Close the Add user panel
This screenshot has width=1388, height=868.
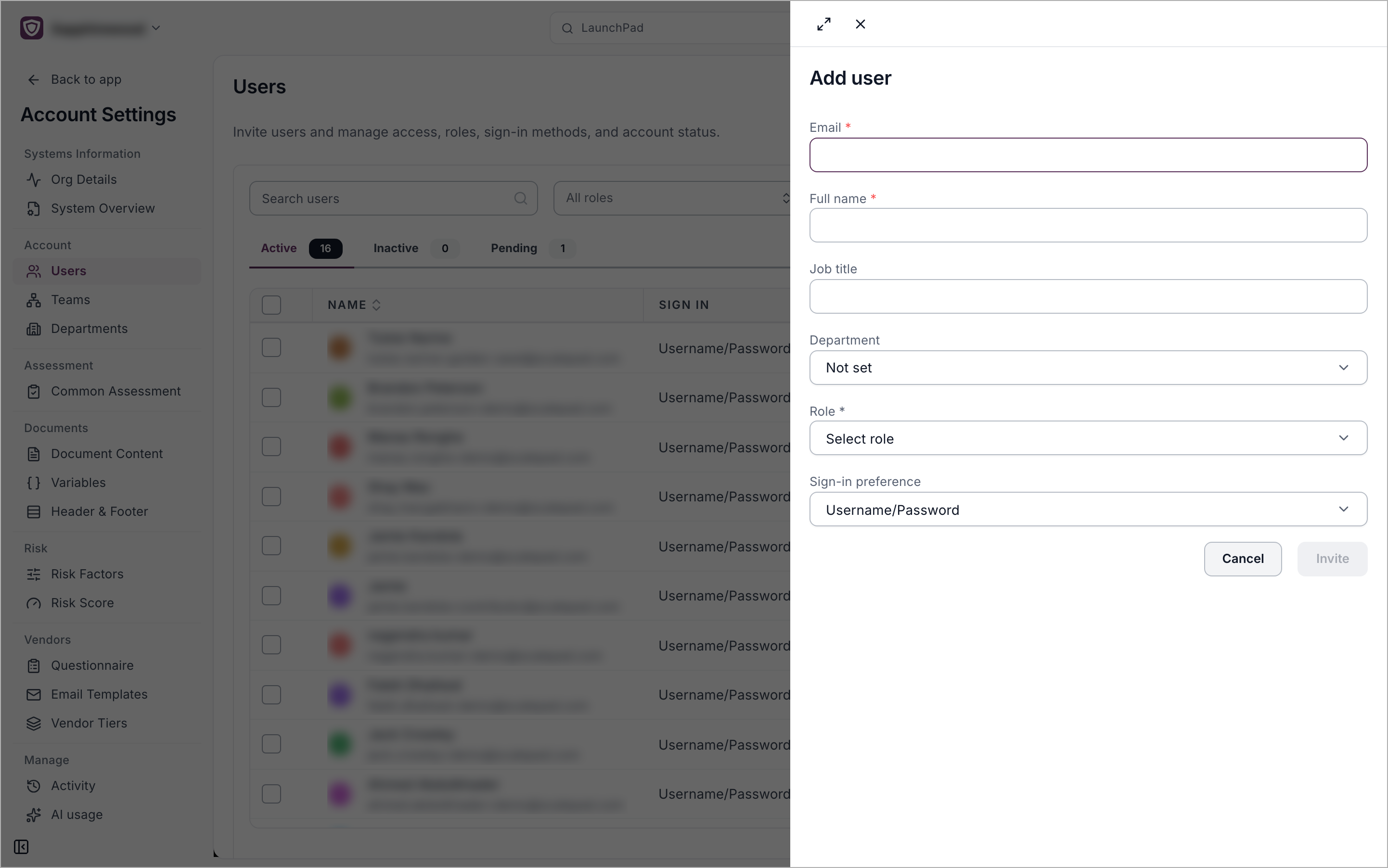pos(860,24)
